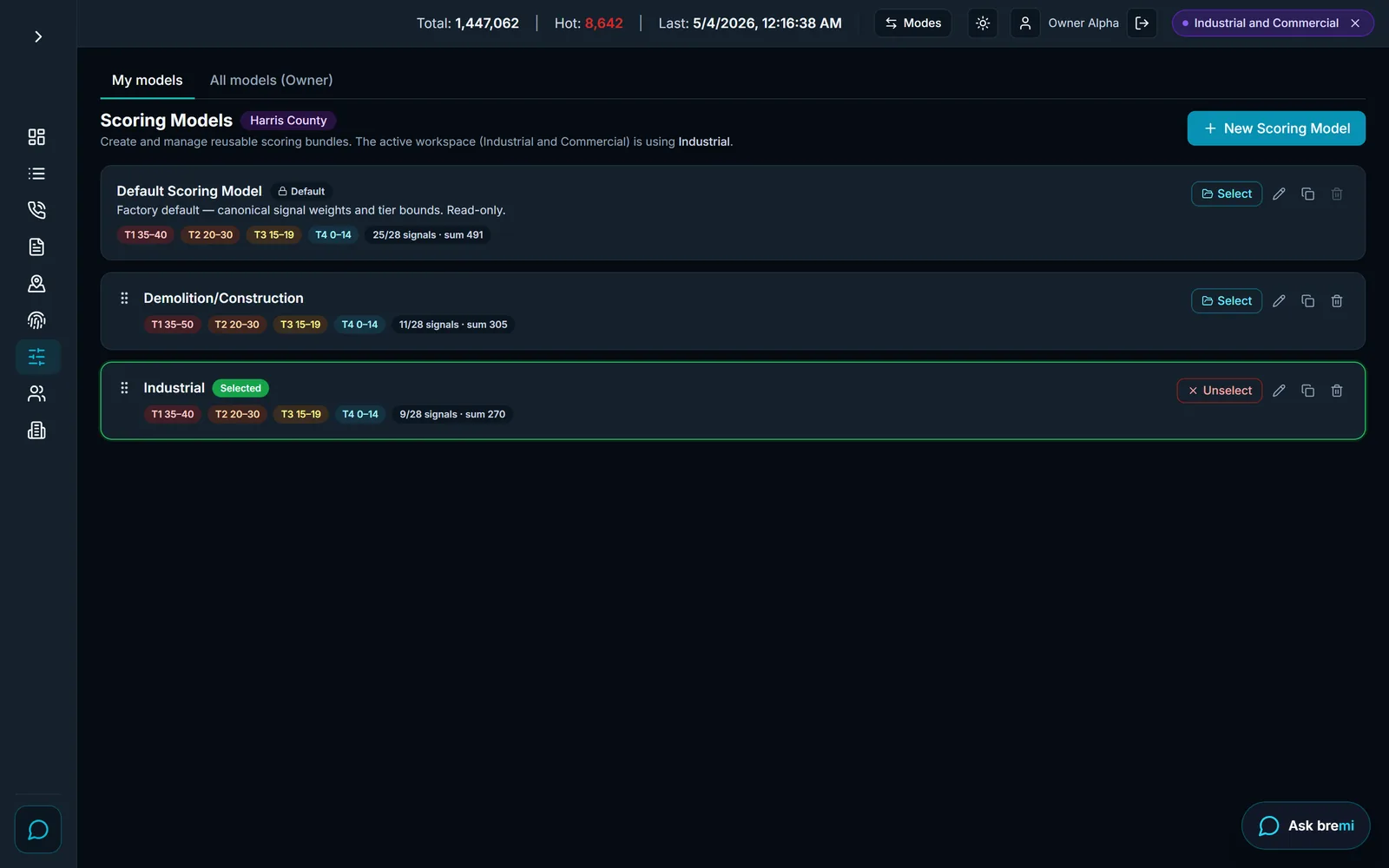Image resolution: width=1389 pixels, height=868 pixels.
Task: Duplicate the Default Scoring Model
Action: (x=1308, y=194)
